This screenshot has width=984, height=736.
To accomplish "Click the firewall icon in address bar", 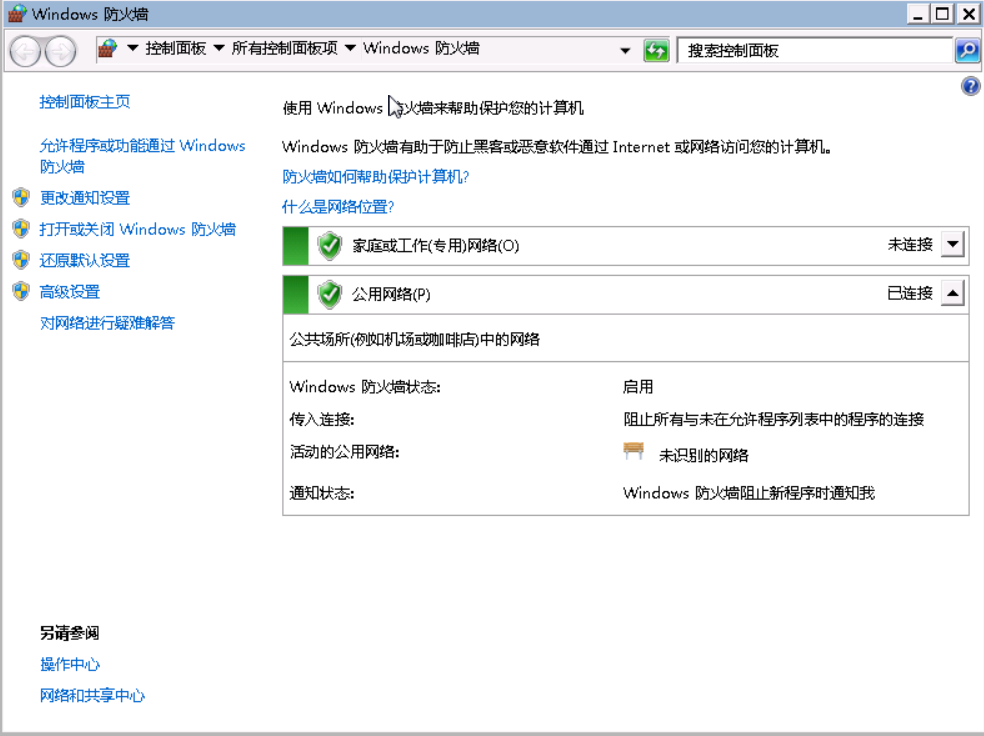I will click(x=108, y=48).
